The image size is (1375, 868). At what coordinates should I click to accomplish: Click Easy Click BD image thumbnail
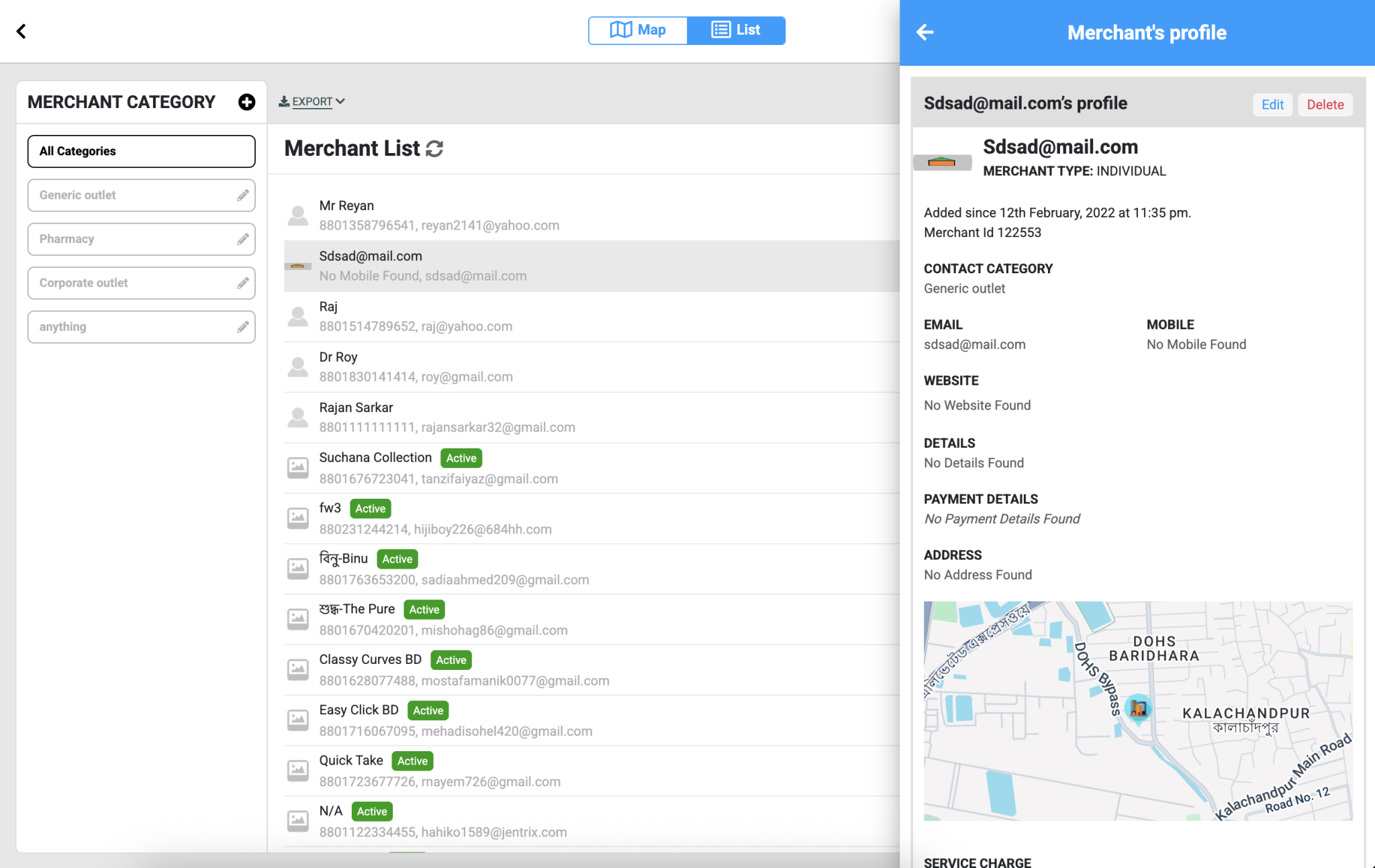tap(298, 720)
